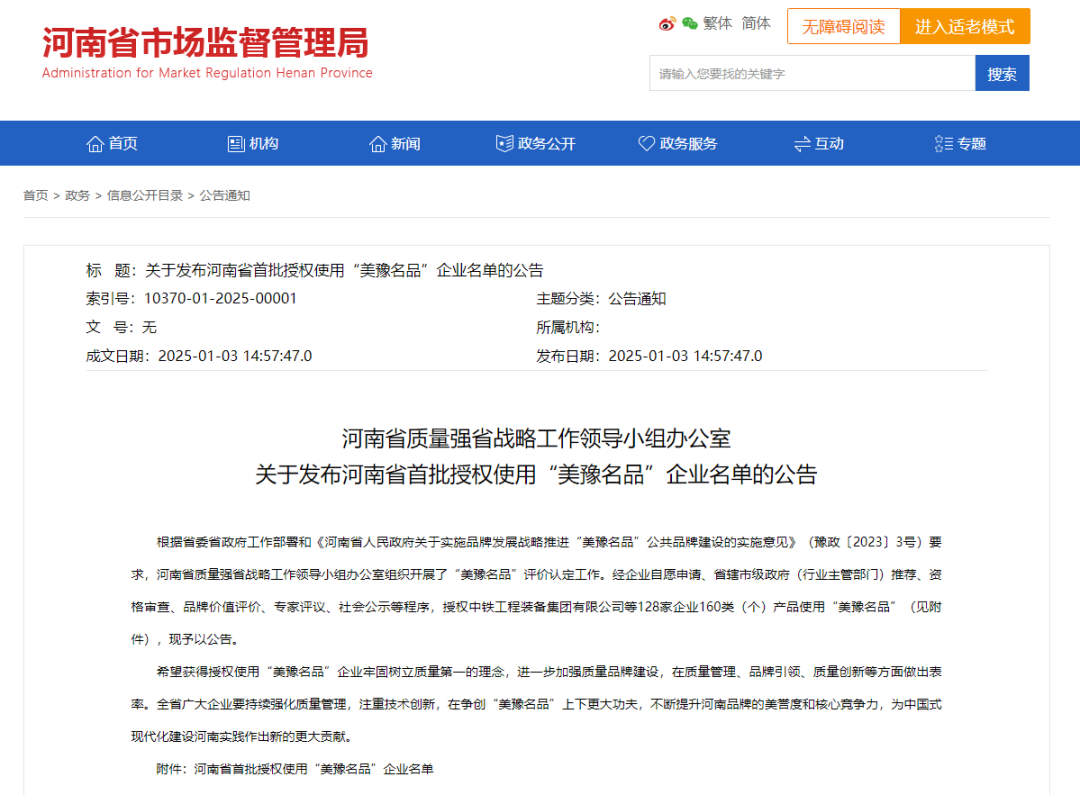Navigate to 信息公开目录 in breadcrumb
The height and width of the screenshot is (795, 1080).
[145, 195]
